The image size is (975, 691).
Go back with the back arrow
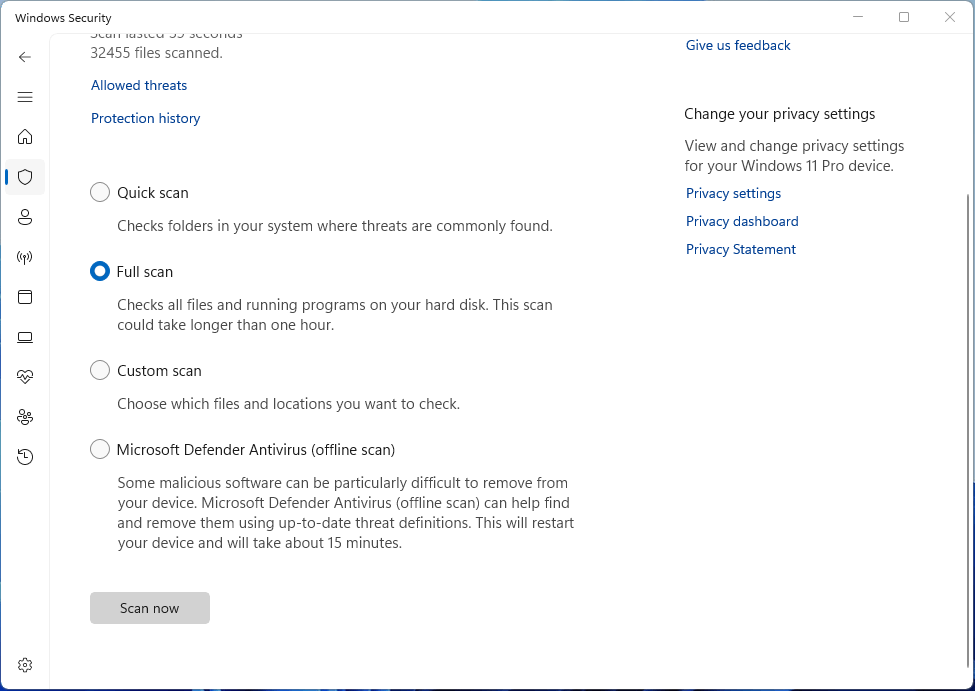click(25, 57)
